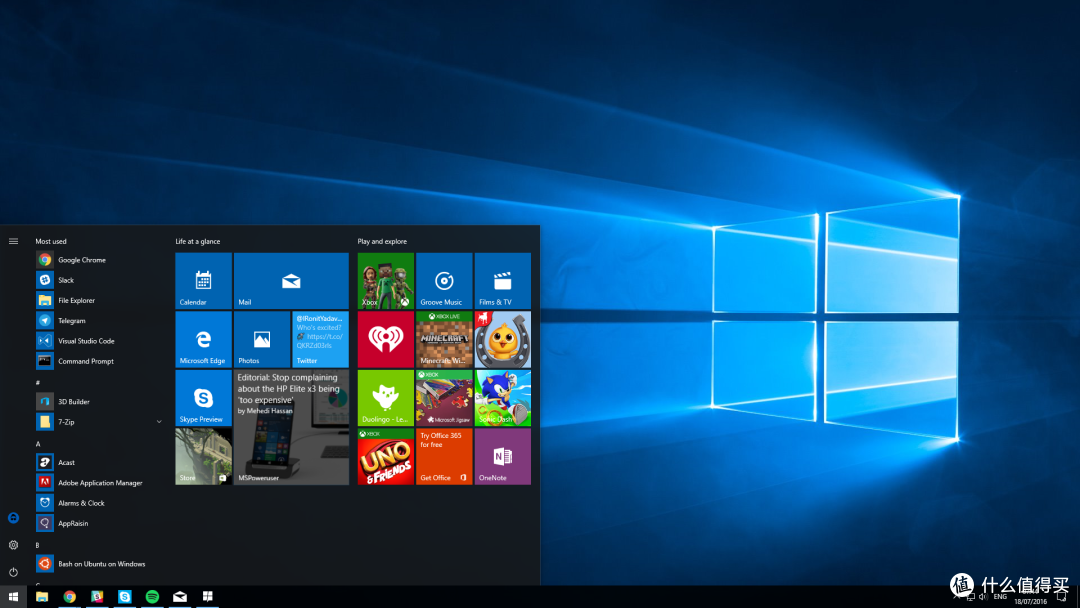The height and width of the screenshot is (608, 1080).
Task: Open the UNO & Friends tile
Action: (386, 456)
